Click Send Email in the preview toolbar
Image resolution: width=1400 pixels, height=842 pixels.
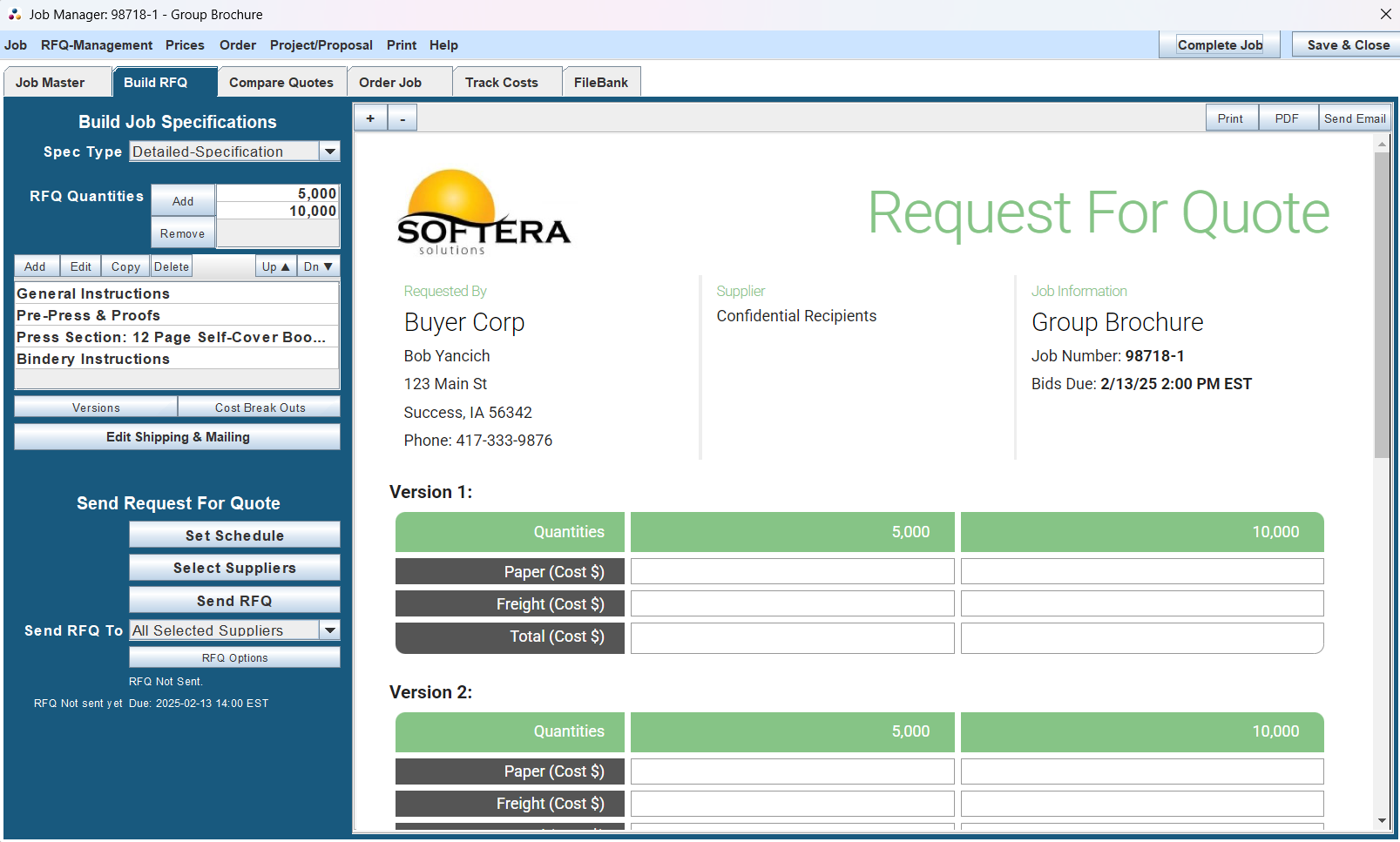pos(1354,118)
